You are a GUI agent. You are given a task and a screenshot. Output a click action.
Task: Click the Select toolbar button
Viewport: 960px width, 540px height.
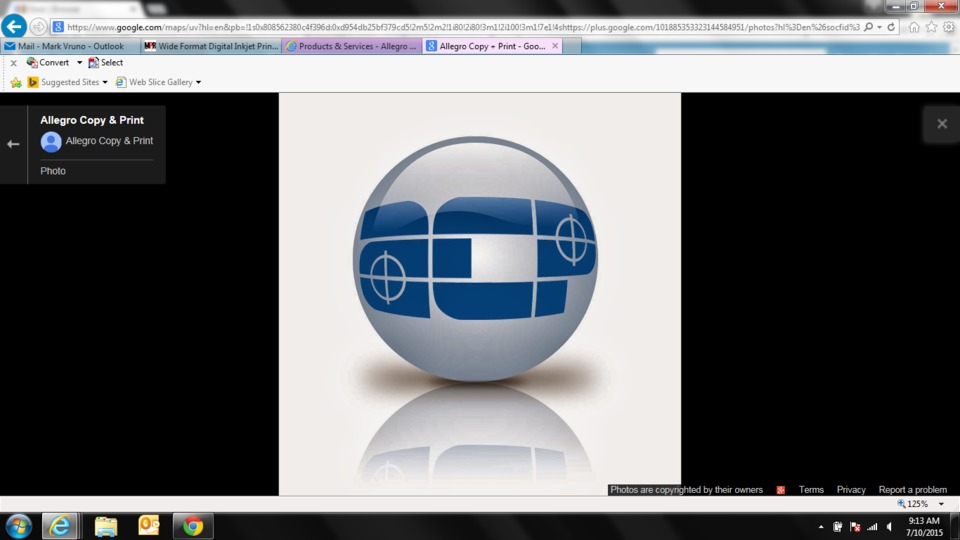pyautogui.click(x=106, y=63)
